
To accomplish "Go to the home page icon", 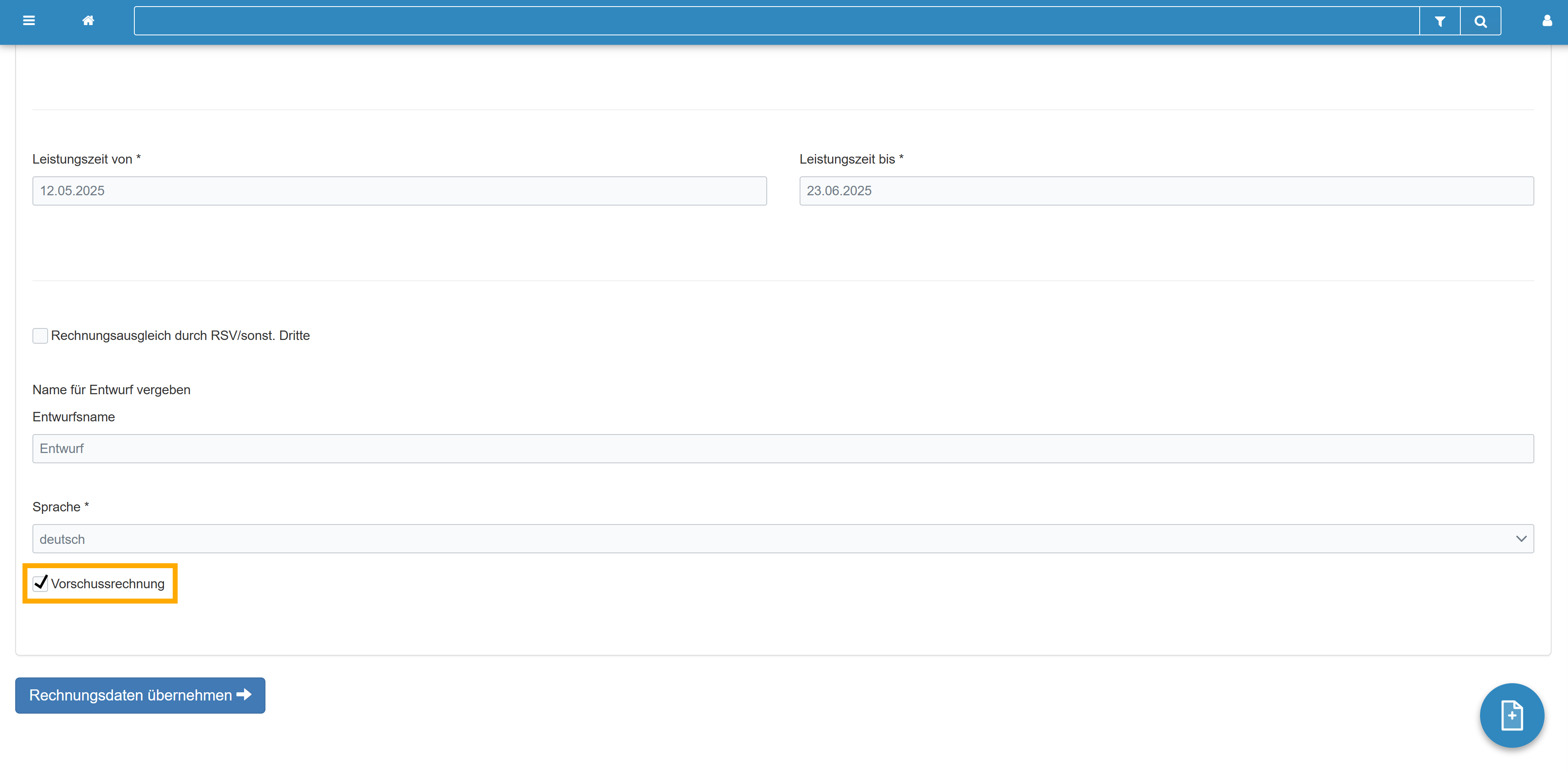I will pos(88,21).
